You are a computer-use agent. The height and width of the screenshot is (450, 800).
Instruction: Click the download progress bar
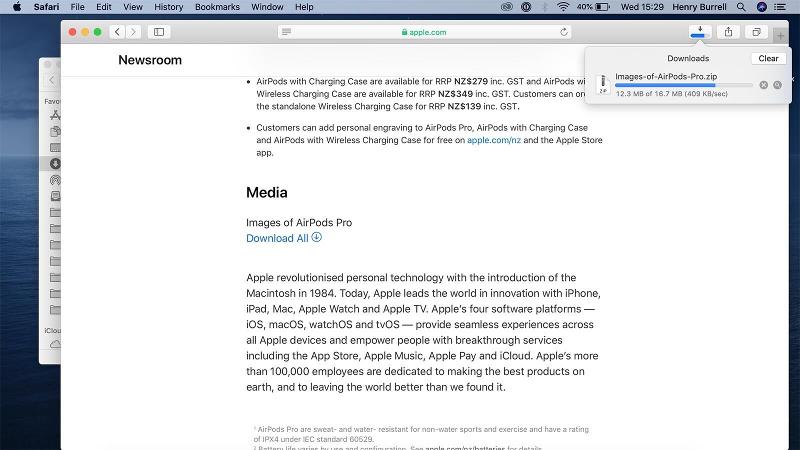coord(684,85)
